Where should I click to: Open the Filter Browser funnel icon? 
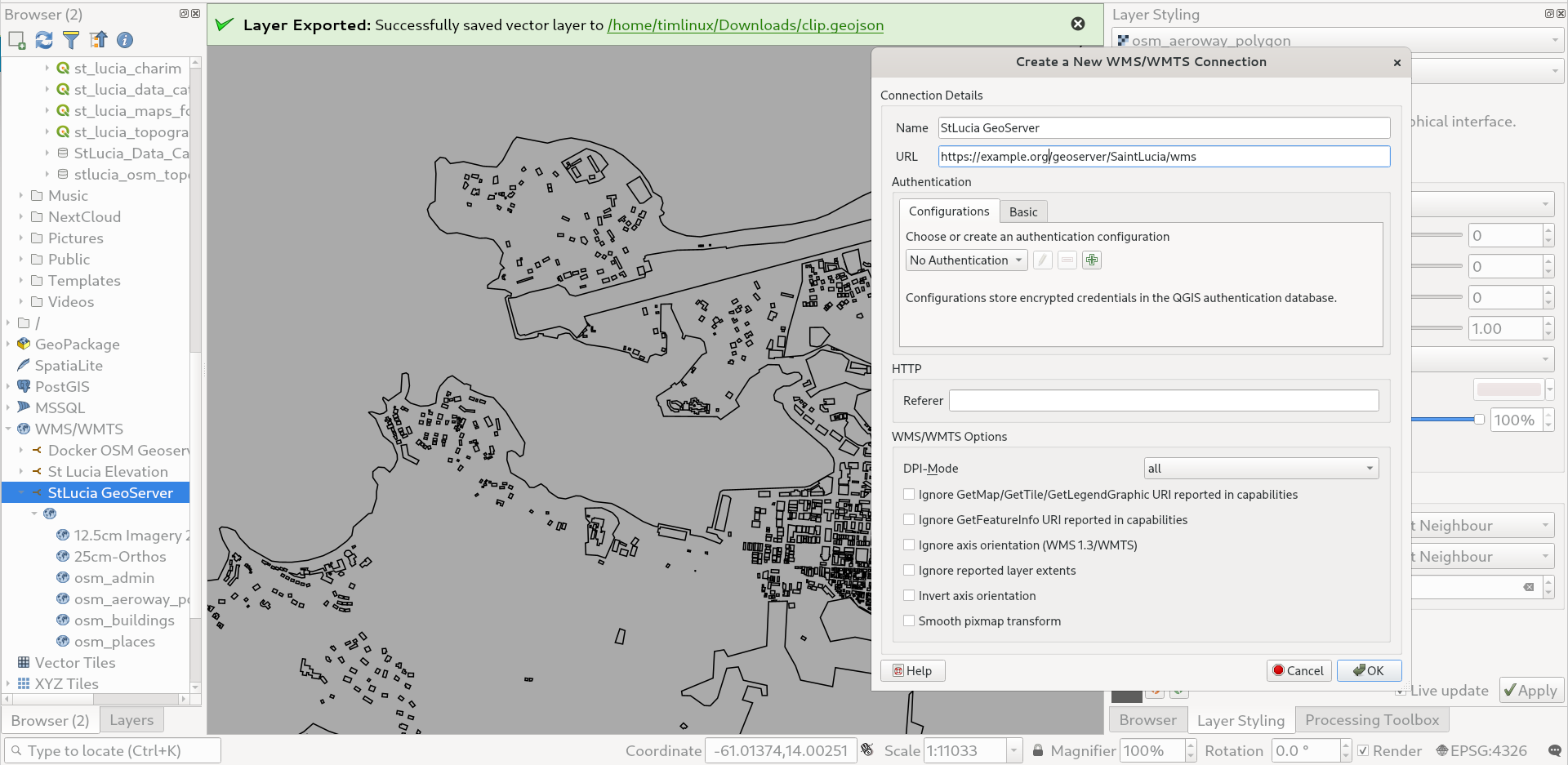[71, 40]
